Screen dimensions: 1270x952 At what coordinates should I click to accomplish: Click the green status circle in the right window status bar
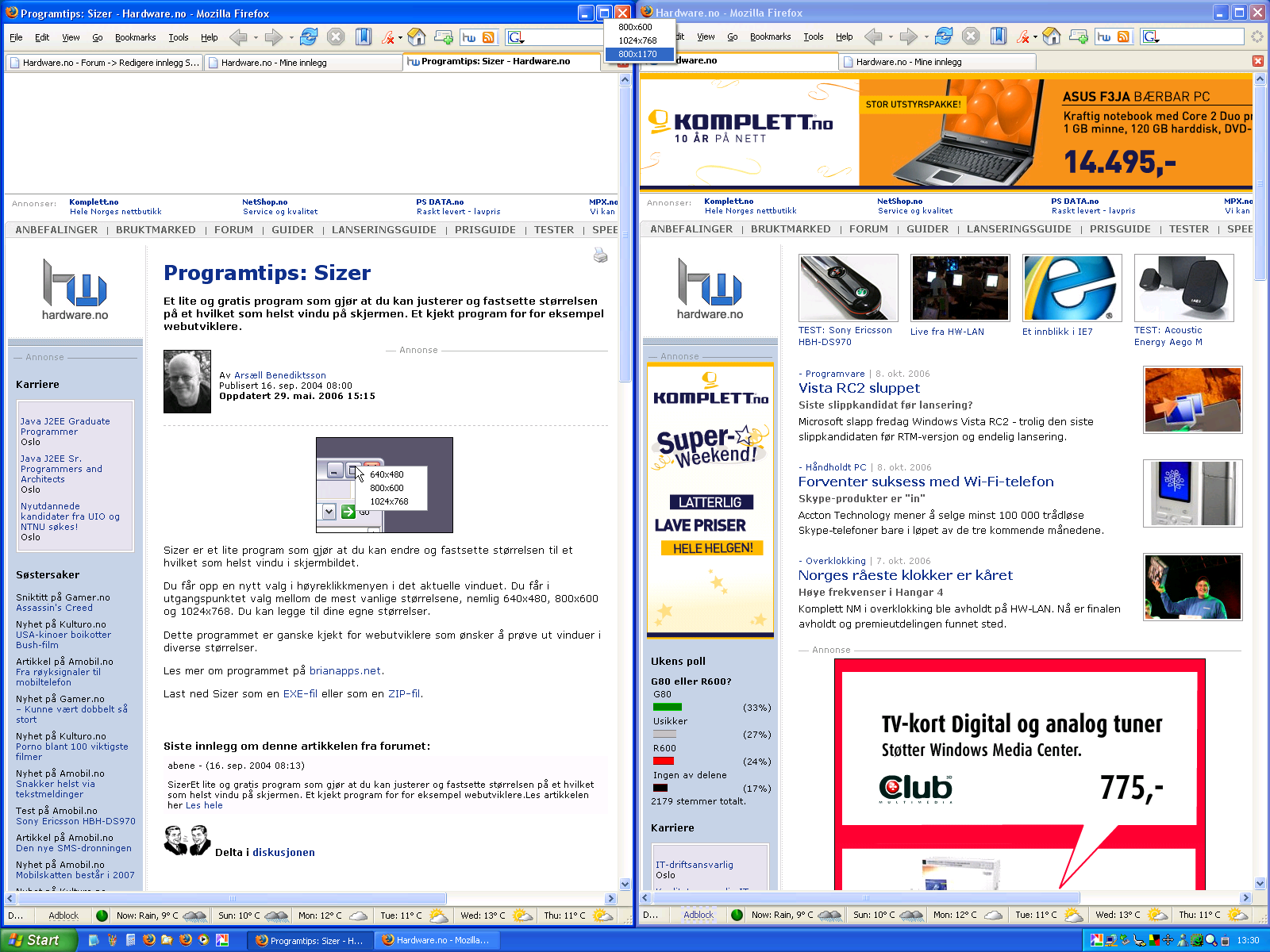click(737, 915)
